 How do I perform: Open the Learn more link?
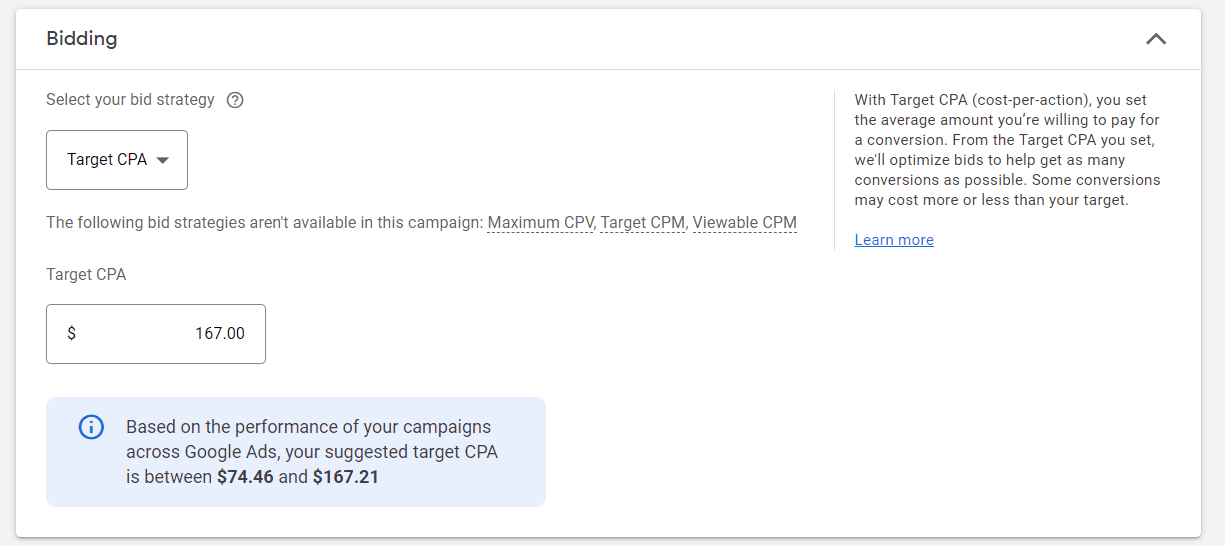[x=894, y=240]
